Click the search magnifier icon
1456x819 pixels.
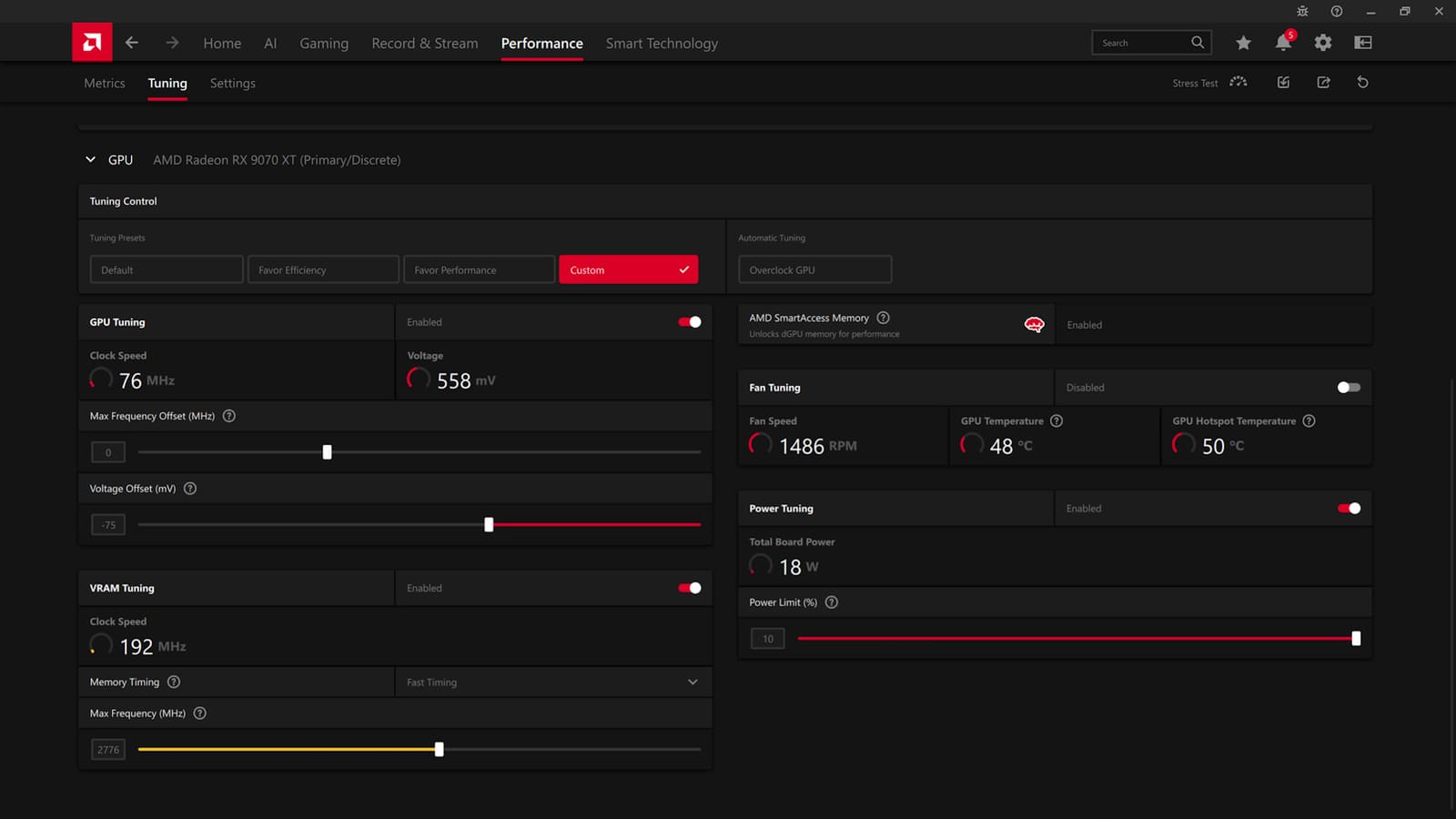[x=1198, y=43]
